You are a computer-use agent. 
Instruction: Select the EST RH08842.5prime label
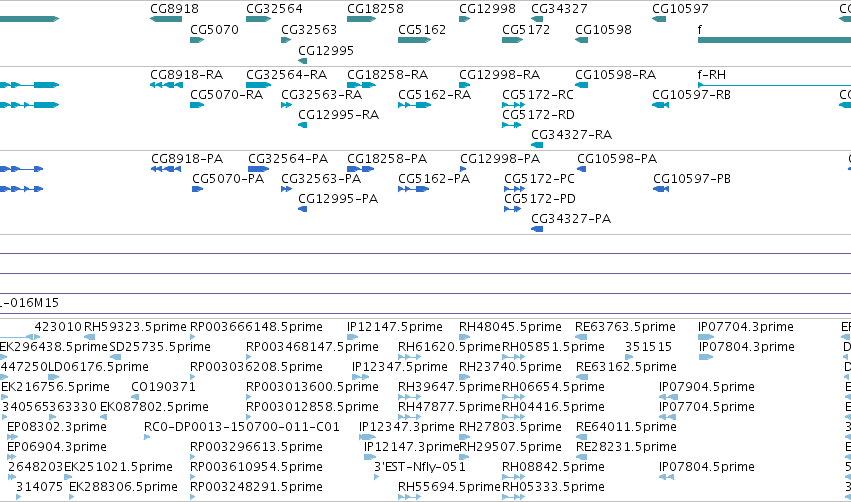553,467
